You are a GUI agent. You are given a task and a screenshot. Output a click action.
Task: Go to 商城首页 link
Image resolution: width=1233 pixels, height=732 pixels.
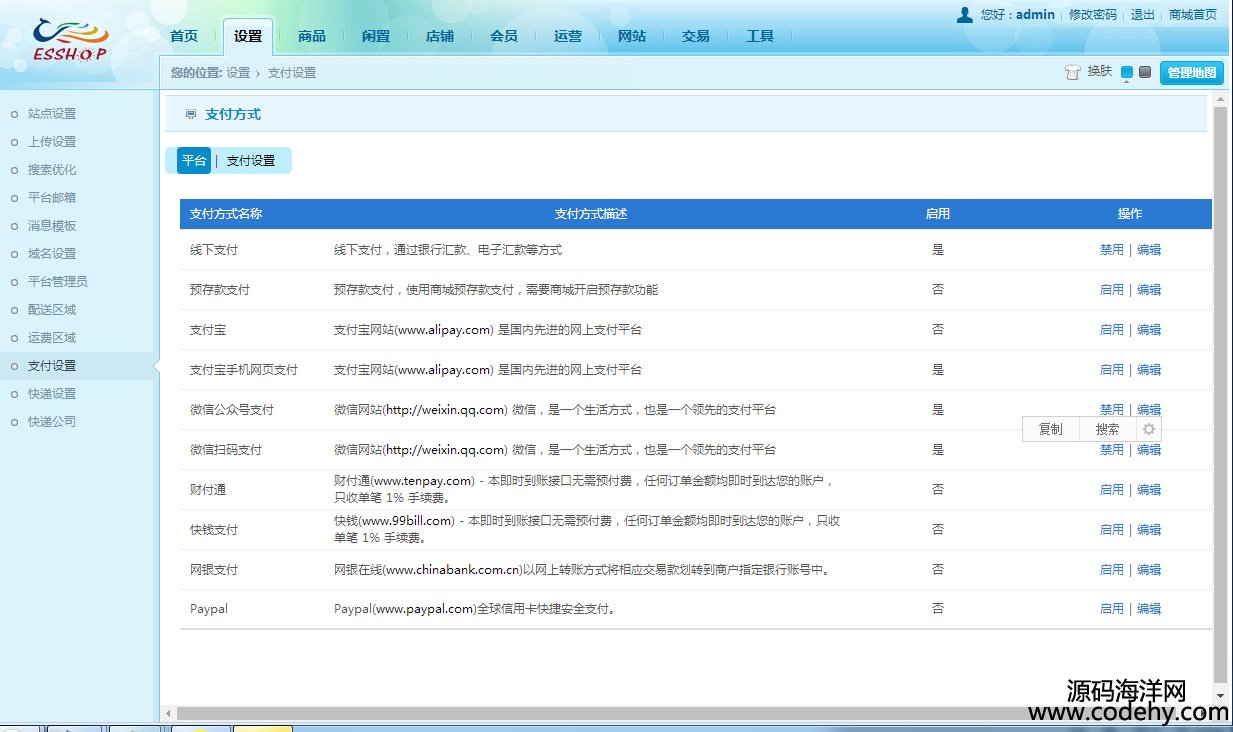1193,15
